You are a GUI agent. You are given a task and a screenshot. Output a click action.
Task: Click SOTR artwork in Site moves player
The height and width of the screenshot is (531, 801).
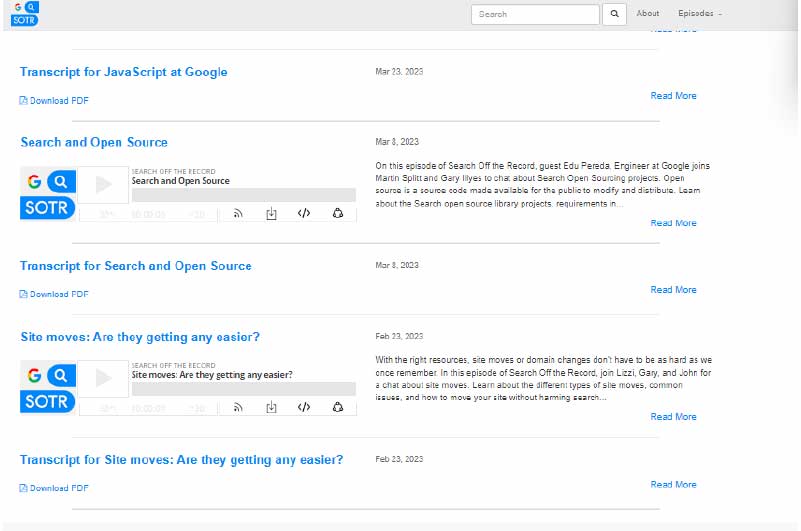48,387
